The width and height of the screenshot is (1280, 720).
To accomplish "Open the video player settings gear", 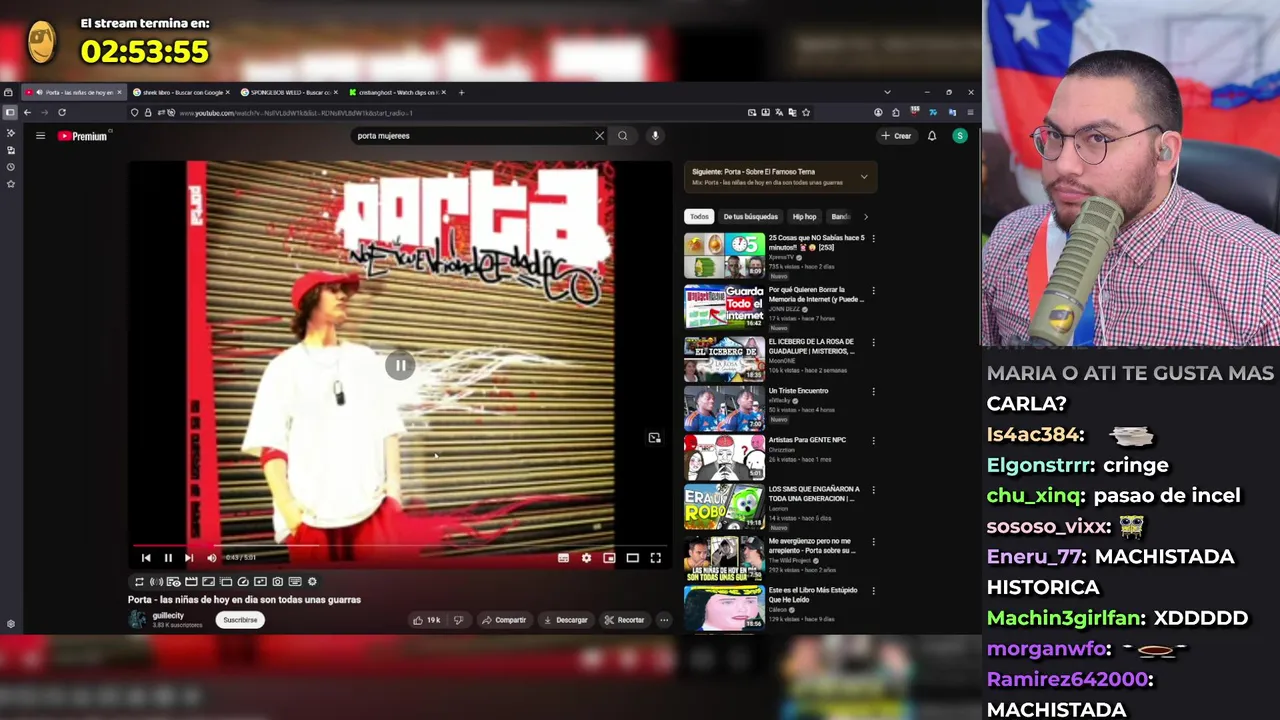I will (x=586, y=558).
